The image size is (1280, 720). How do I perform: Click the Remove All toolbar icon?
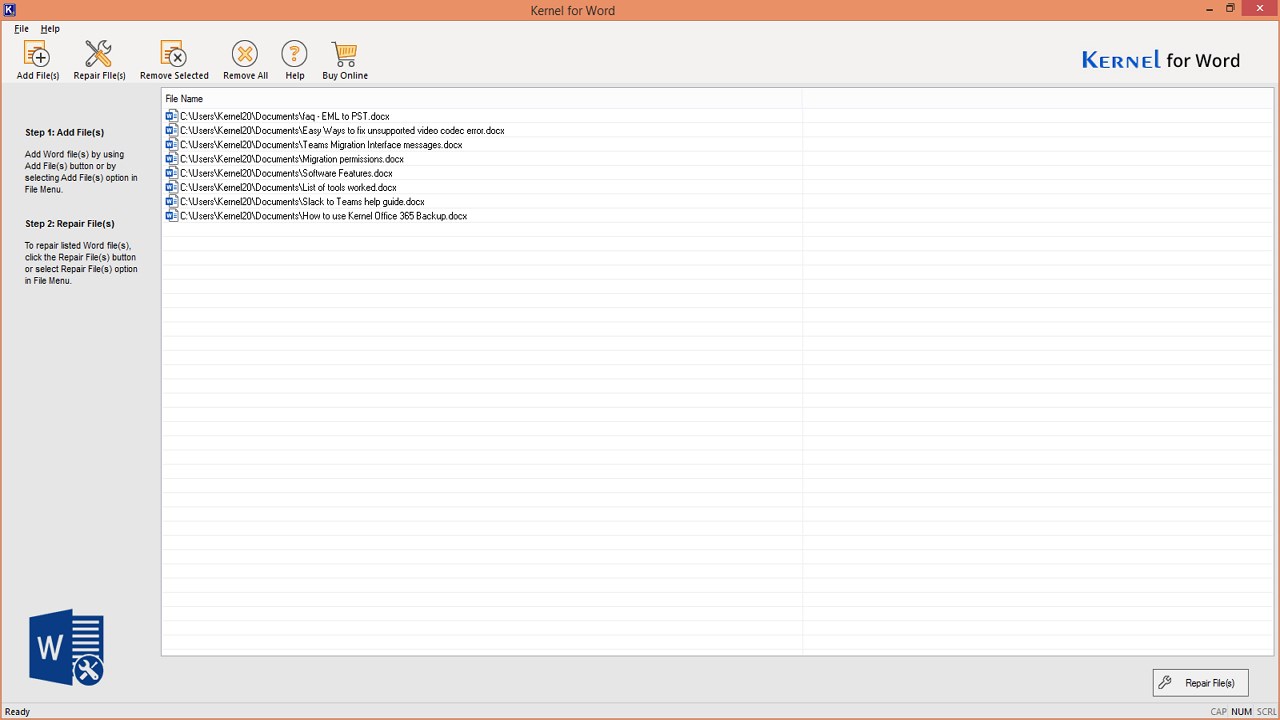pyautogui.click(x=245, y=60)
